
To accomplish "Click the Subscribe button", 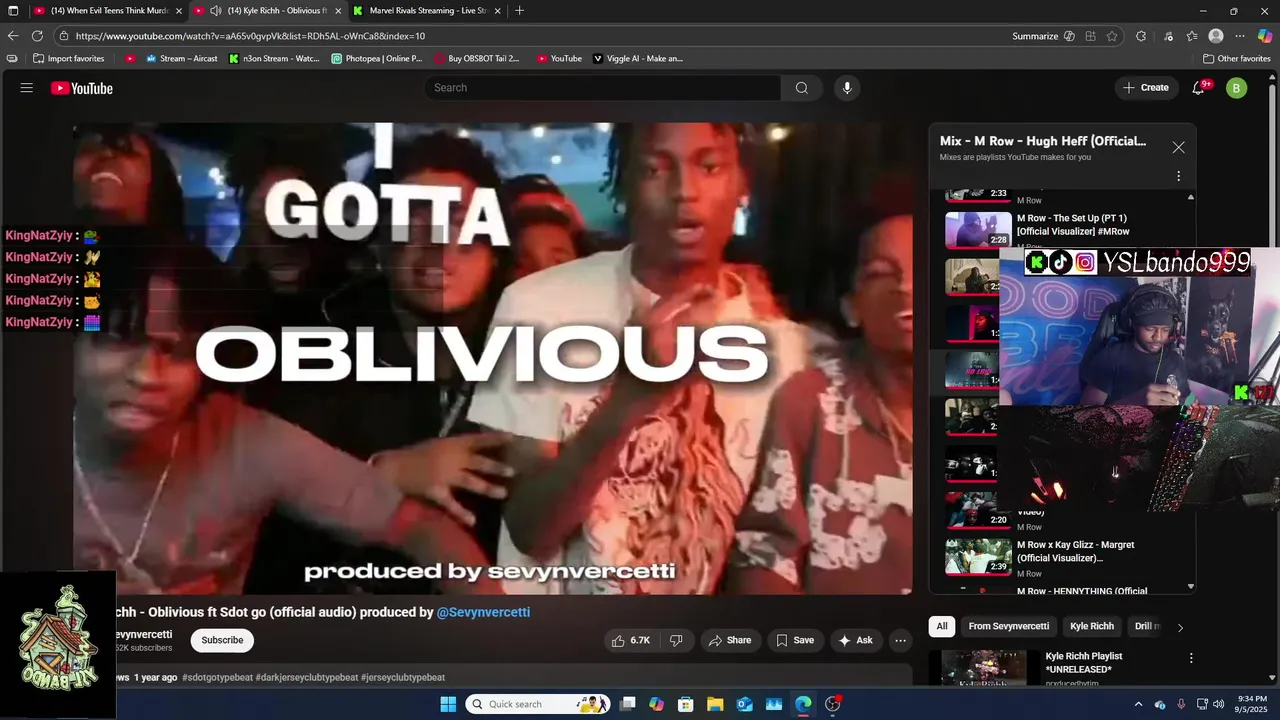I will [222, 640].
